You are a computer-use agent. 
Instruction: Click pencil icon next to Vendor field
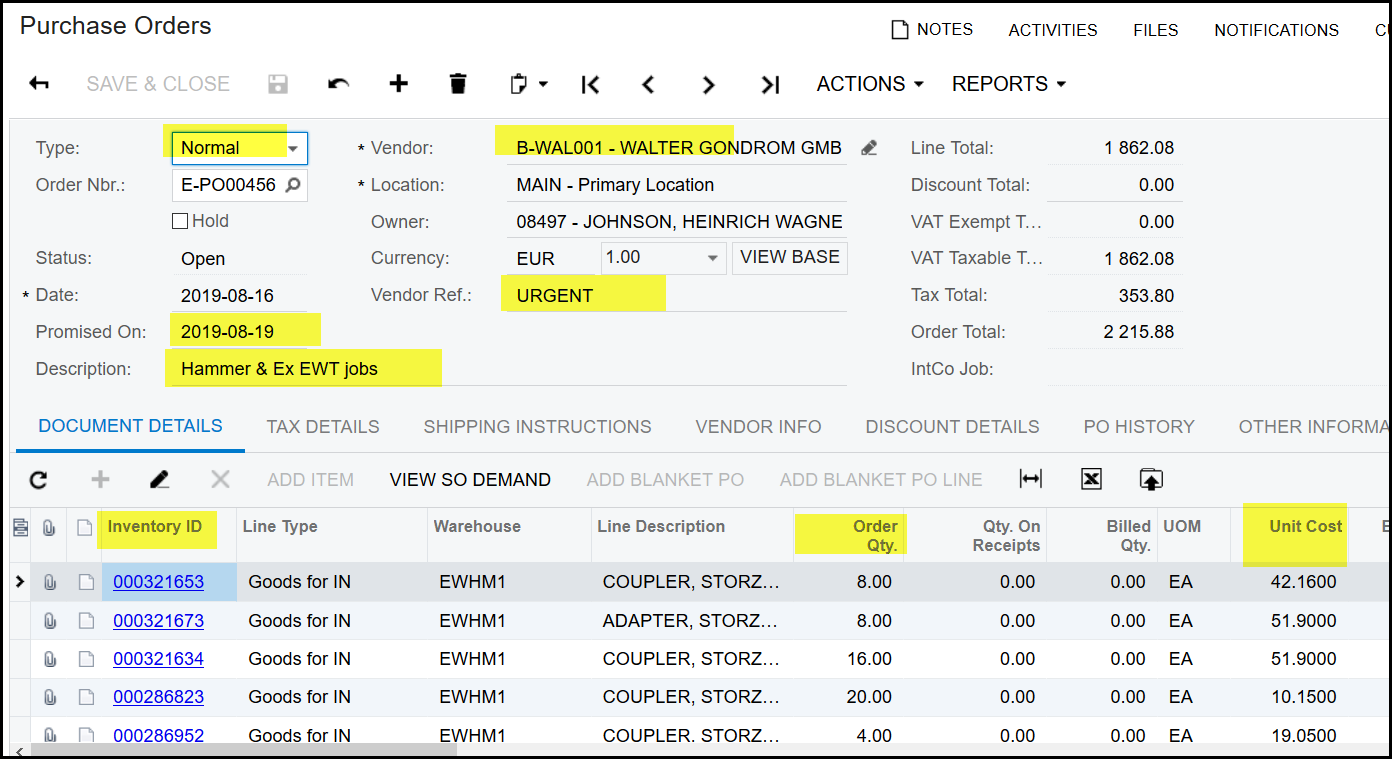coord(868,148)
